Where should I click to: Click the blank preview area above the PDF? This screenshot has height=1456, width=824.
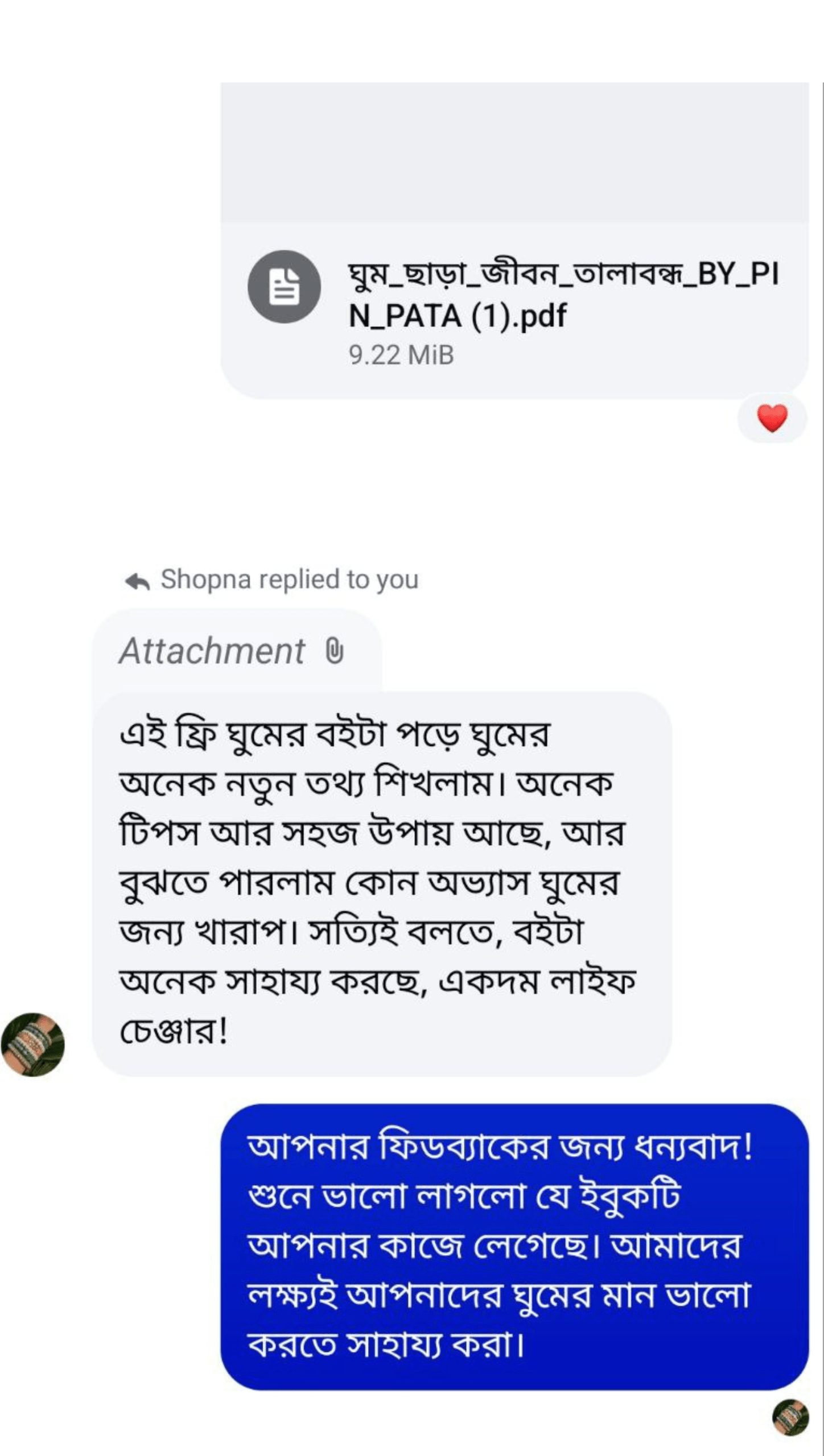514,152
